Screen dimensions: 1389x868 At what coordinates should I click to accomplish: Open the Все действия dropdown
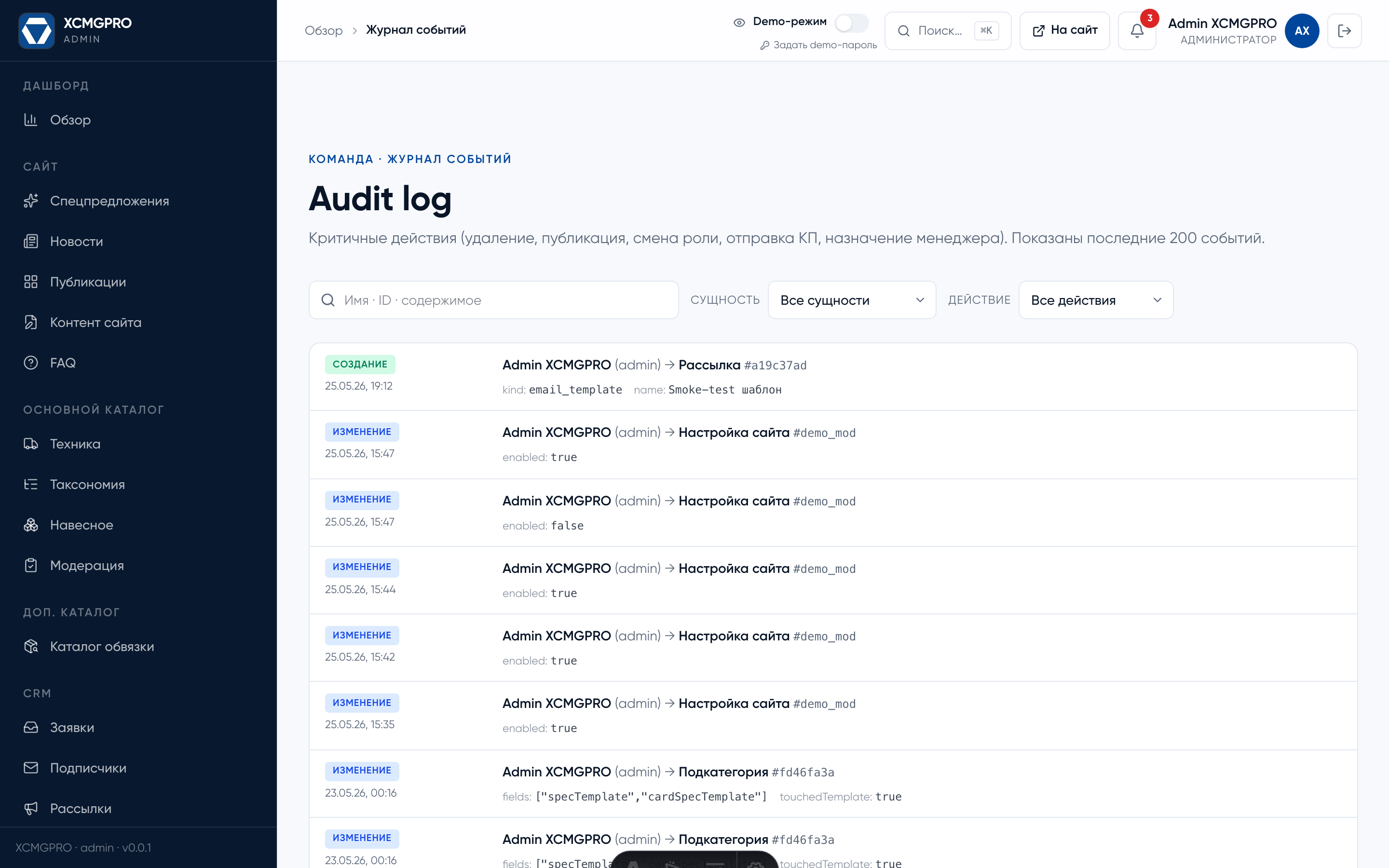[1096, 299]
